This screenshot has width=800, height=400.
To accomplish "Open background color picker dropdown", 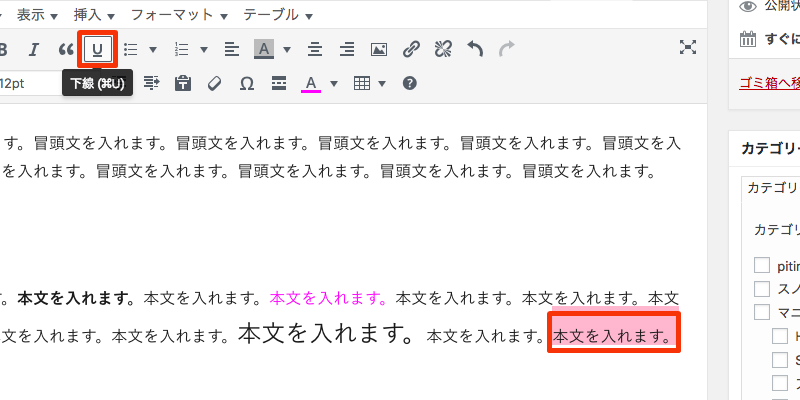I will pos(287,49).
